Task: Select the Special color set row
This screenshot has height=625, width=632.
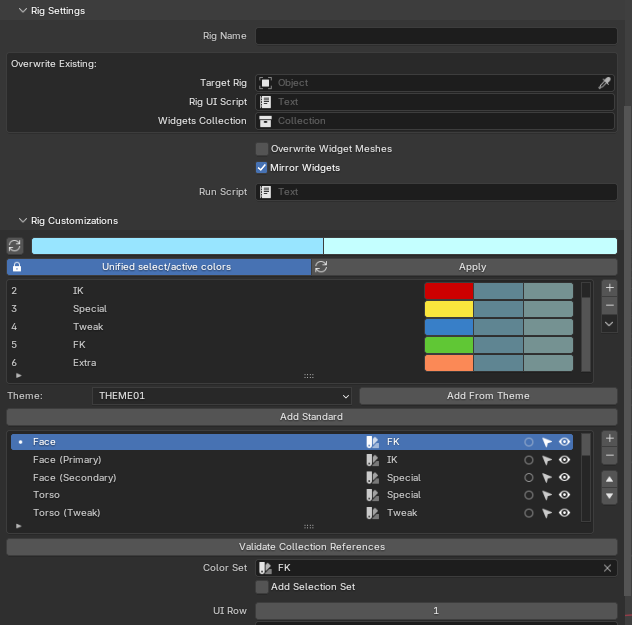Action: pyautogui.click(x=216, y=309)
